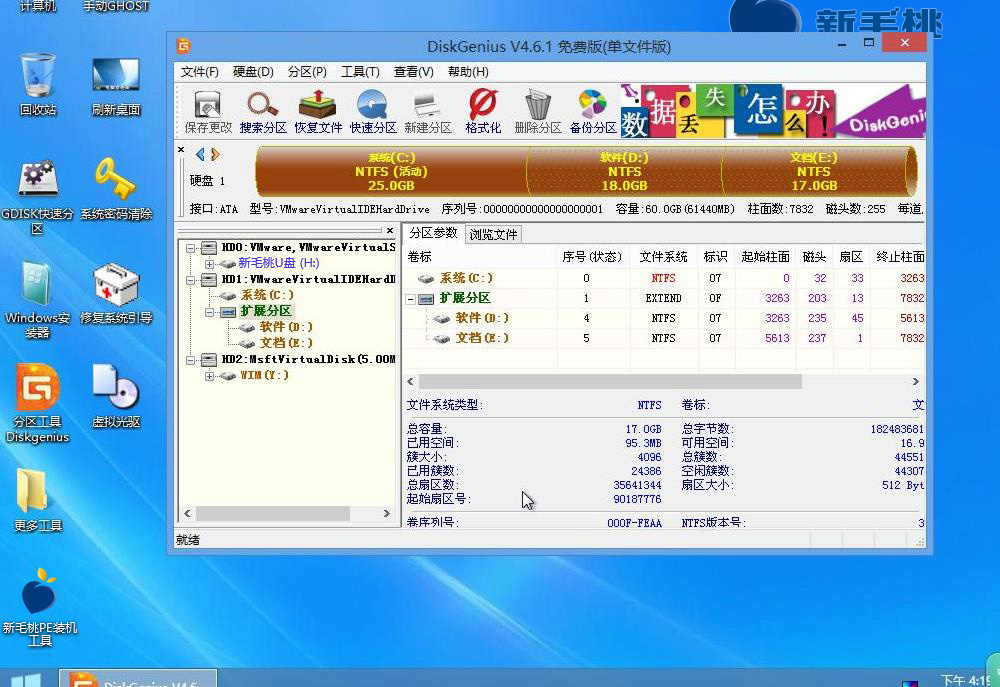This screenshot has width=1000, height=687.
Task: Open 分区工具Diskgenius desktop shortcut
Action: tap(38, 403)
